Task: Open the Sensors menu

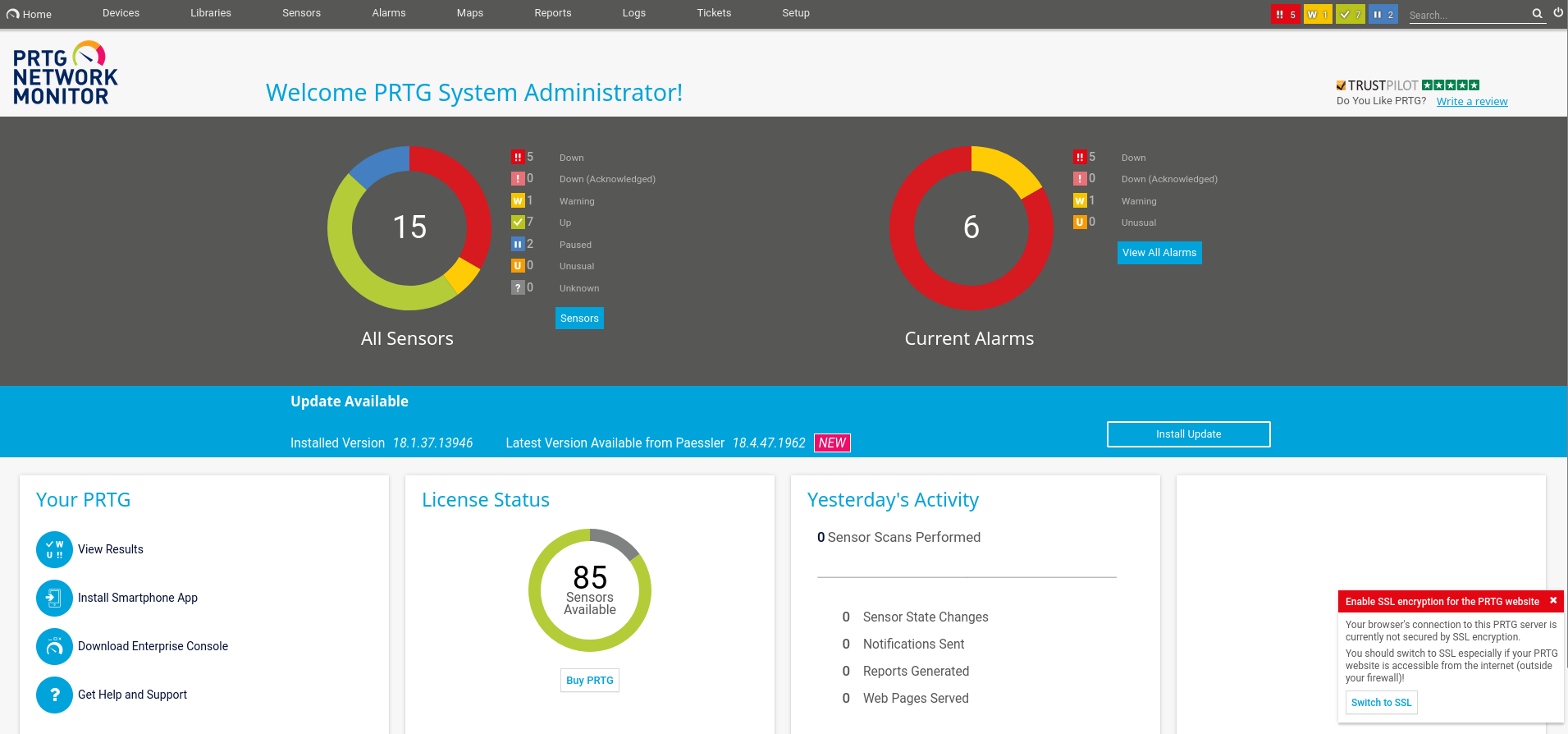Action: (x=301, y=13)
